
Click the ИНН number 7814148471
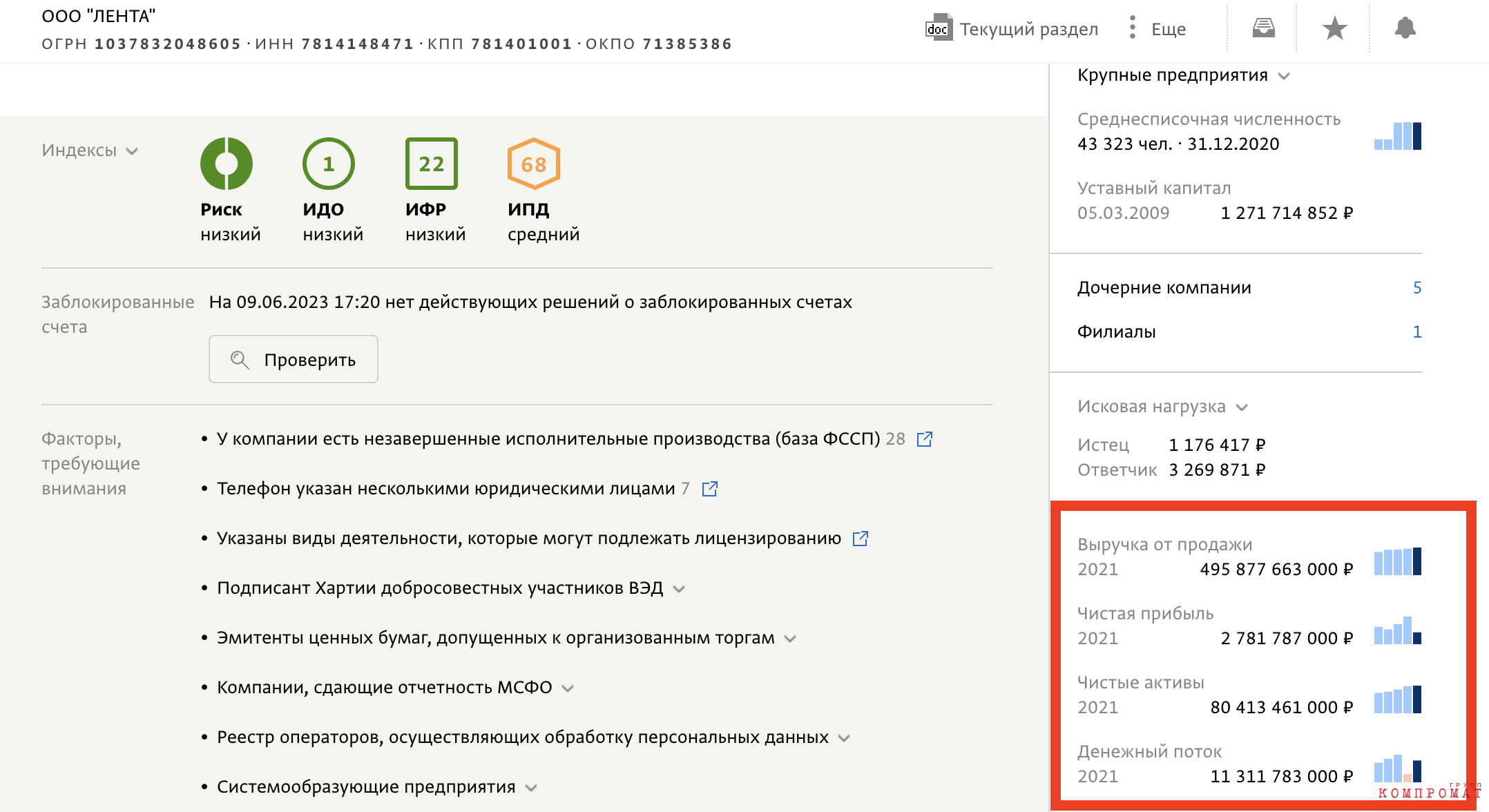coord(357,44)
